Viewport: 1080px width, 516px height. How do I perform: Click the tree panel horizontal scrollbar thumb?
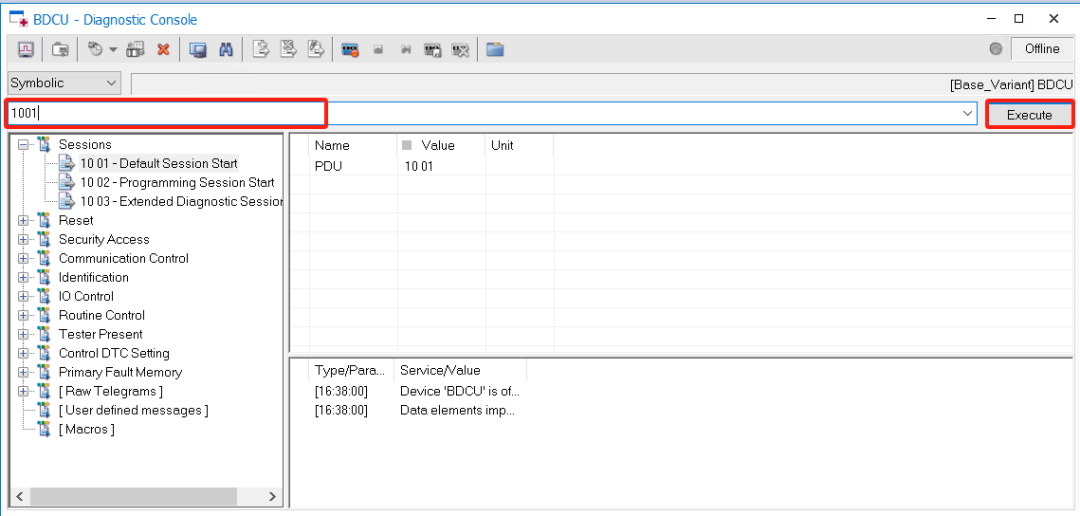point(133,496)
